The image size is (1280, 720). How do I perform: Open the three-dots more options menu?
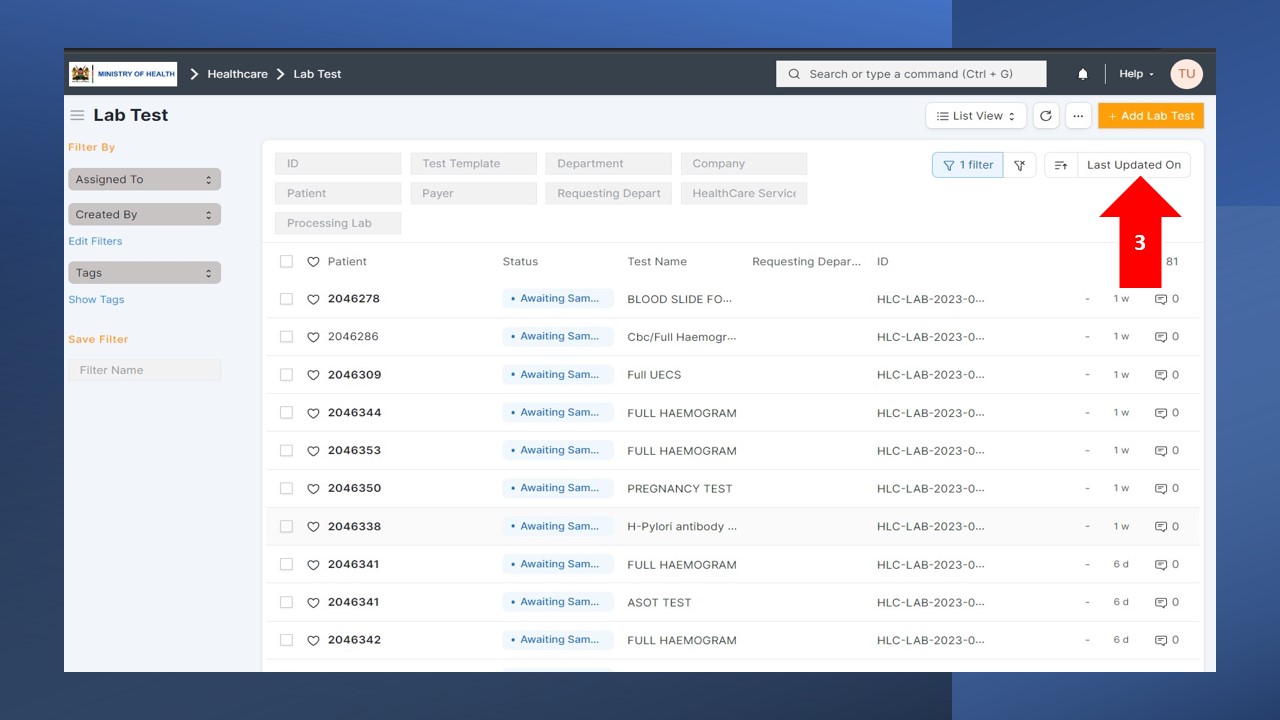1078,116
